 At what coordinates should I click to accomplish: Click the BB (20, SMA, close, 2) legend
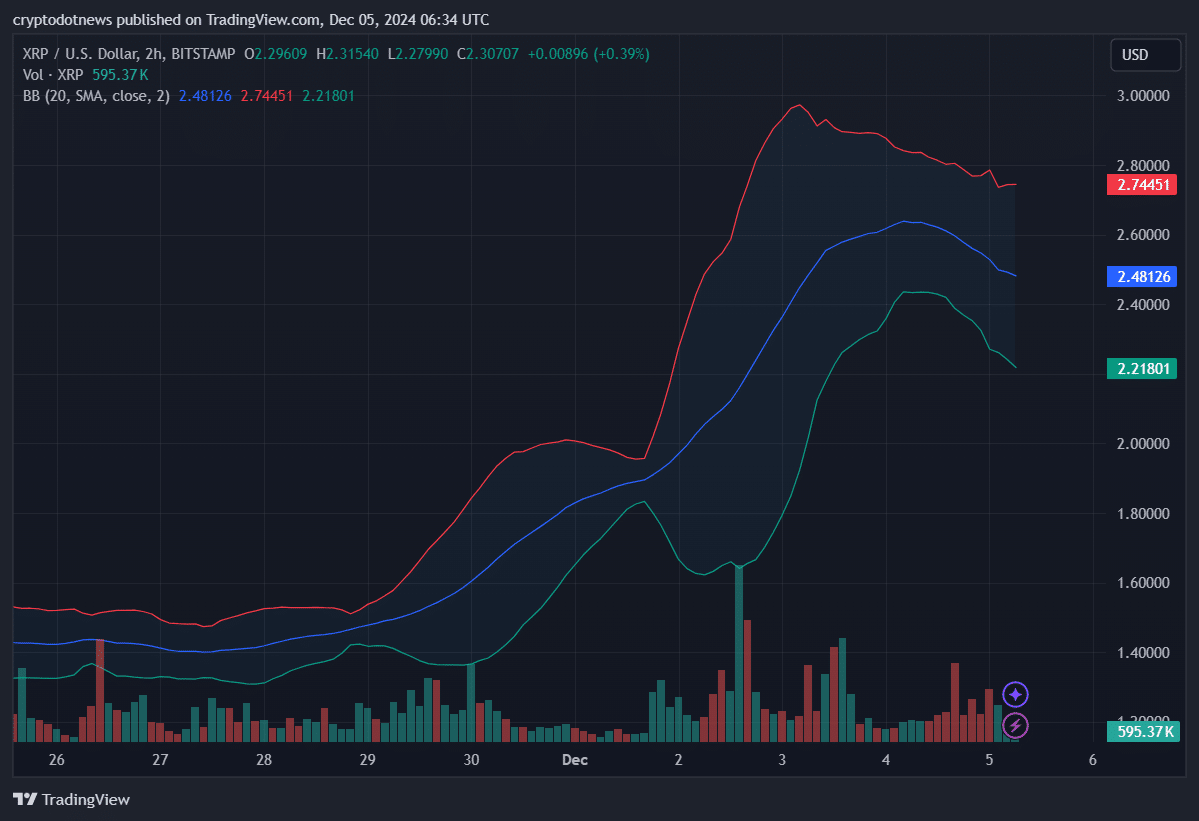96,96
